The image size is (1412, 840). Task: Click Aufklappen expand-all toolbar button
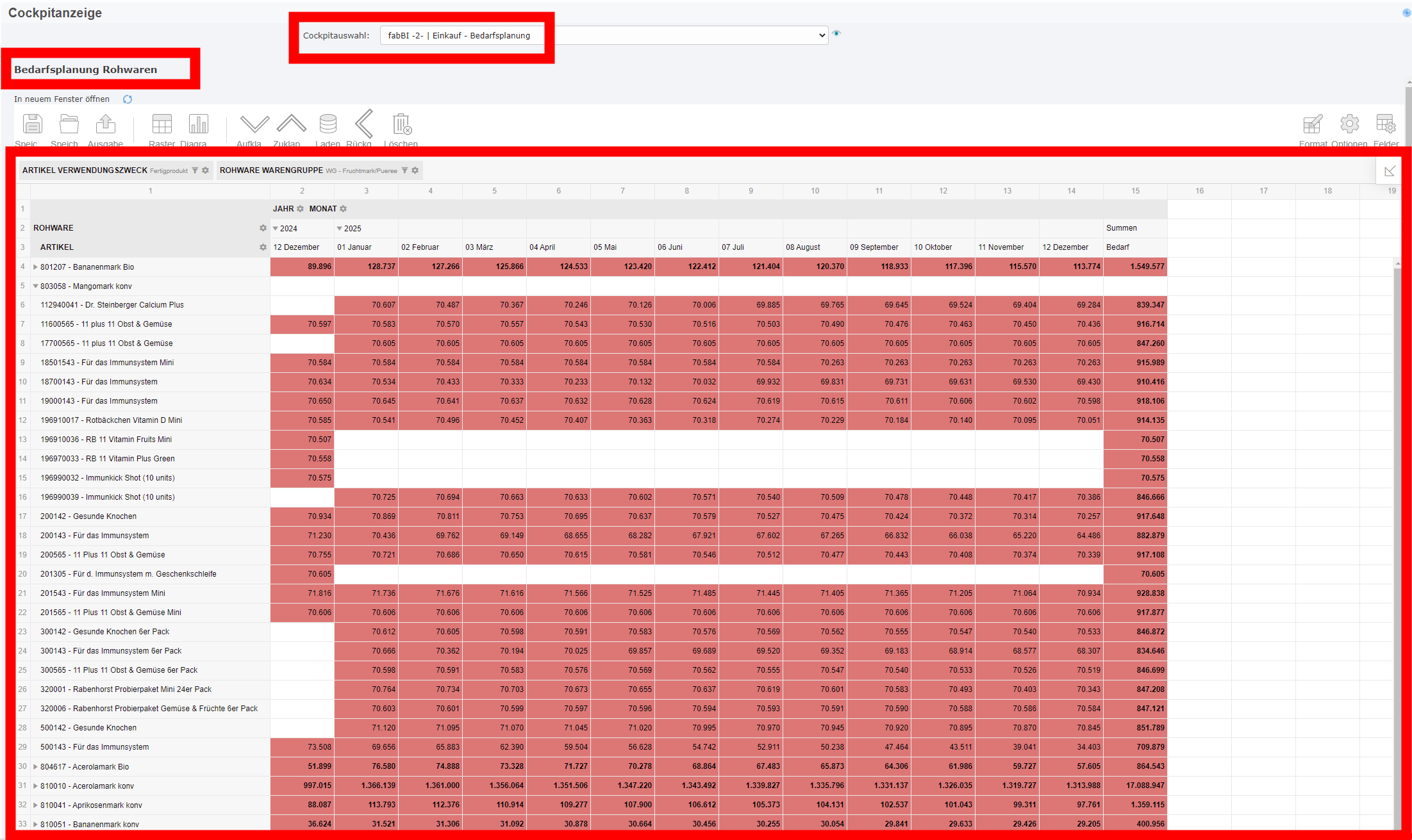point(254,124)
